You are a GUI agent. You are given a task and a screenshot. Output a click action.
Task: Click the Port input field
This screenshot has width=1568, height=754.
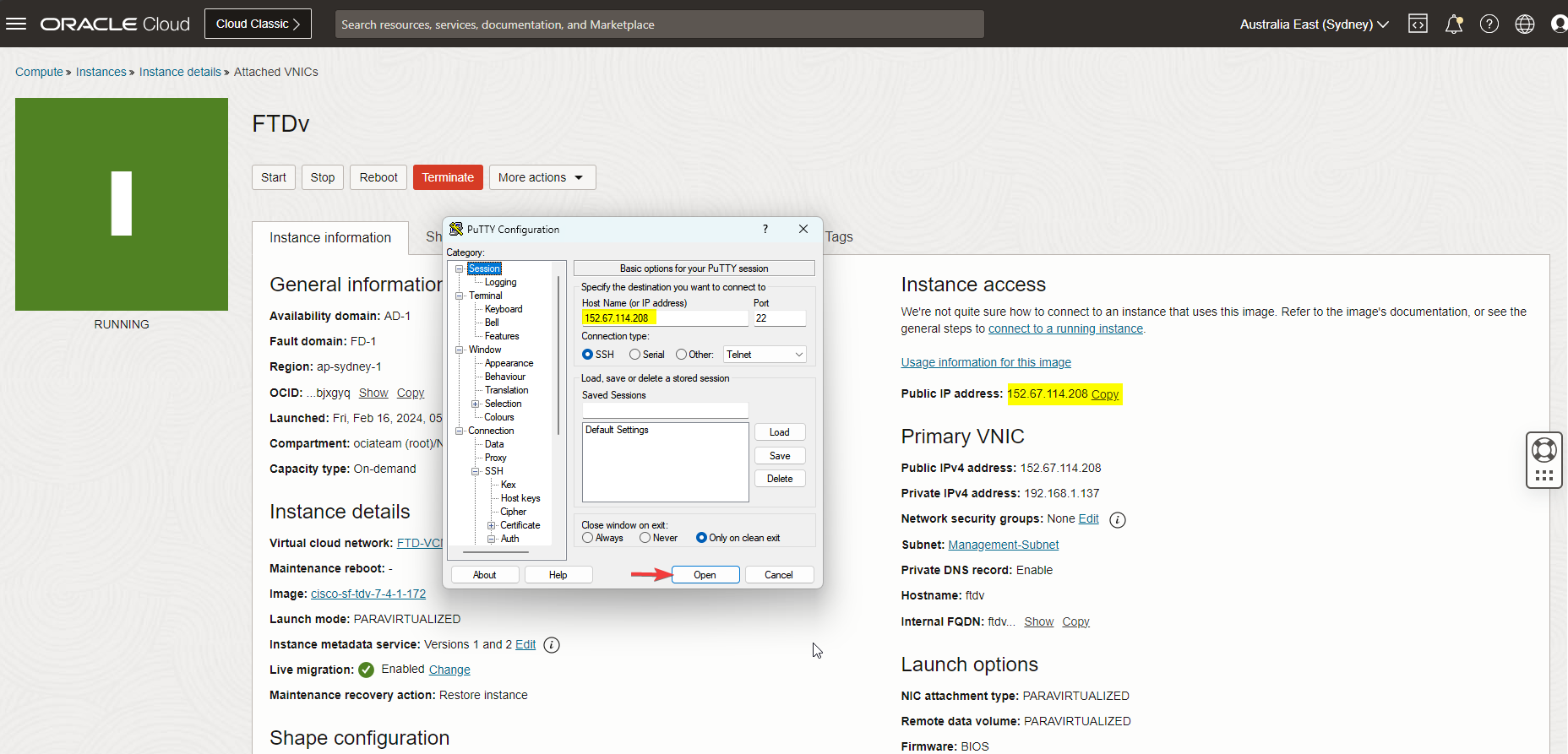click(x=780, y=318)
